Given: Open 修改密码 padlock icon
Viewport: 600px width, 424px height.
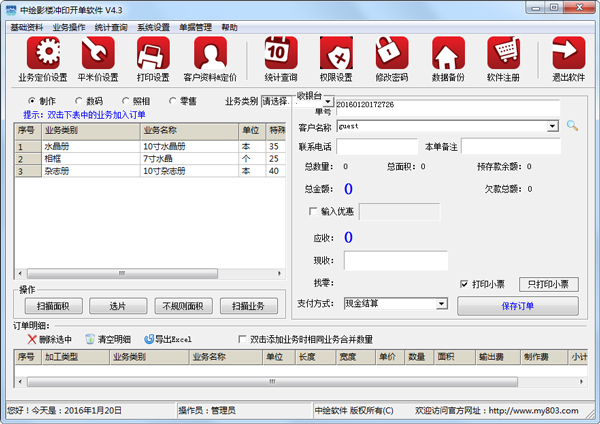Looking at the screenshot, I should click(391, 53).
